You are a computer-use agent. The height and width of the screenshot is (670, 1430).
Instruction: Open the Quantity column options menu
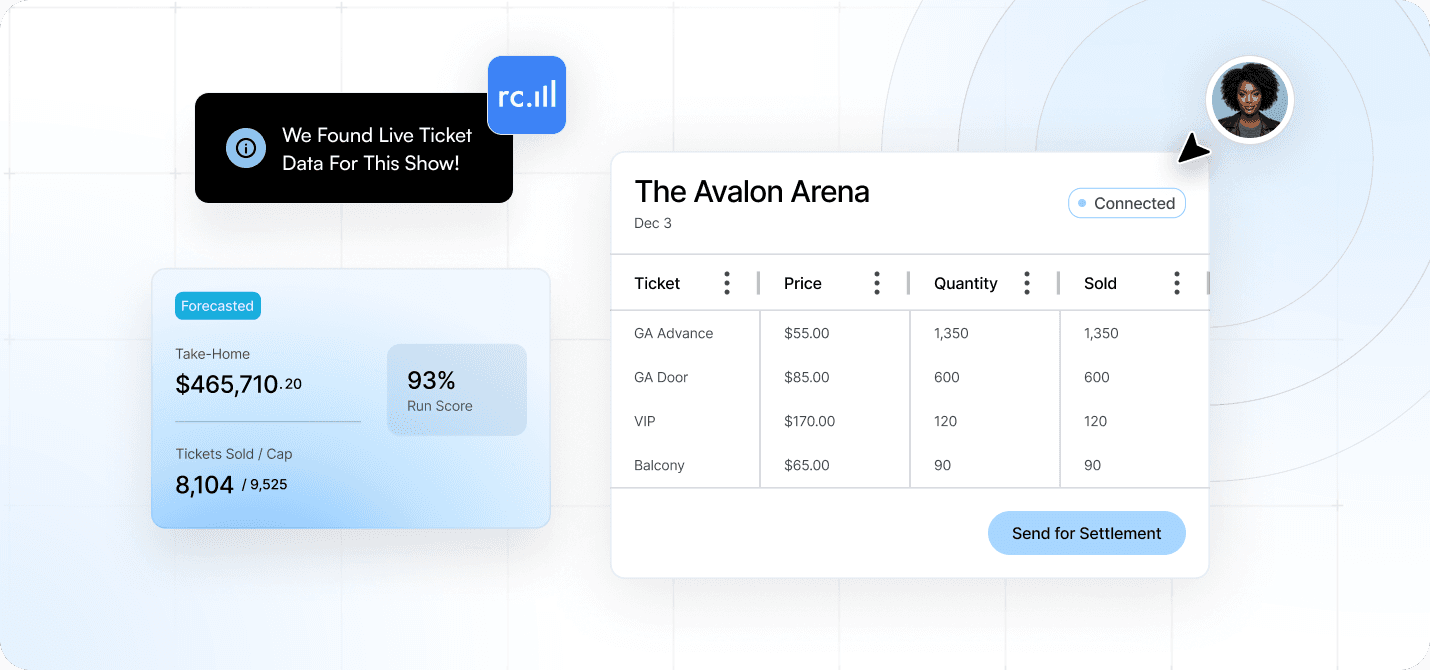point(1027,283)
